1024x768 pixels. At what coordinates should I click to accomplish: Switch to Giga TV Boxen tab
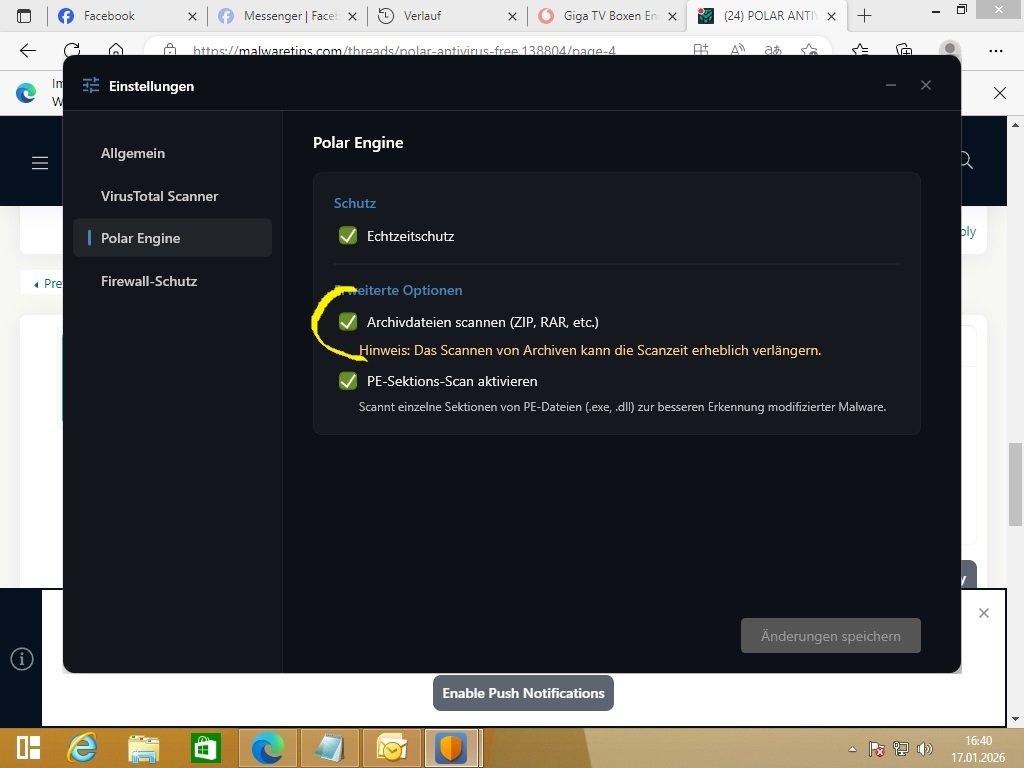pyautogui.click(x=609, y=16)
